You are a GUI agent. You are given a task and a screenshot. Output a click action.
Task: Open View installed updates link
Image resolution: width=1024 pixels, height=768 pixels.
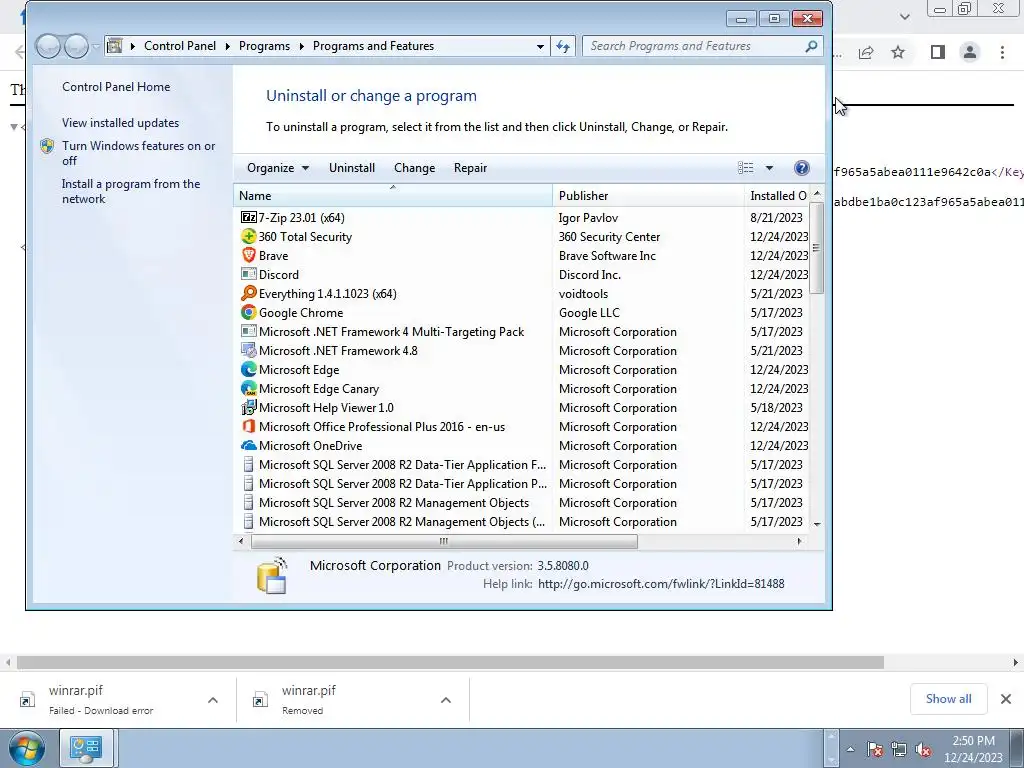(120, 123)
